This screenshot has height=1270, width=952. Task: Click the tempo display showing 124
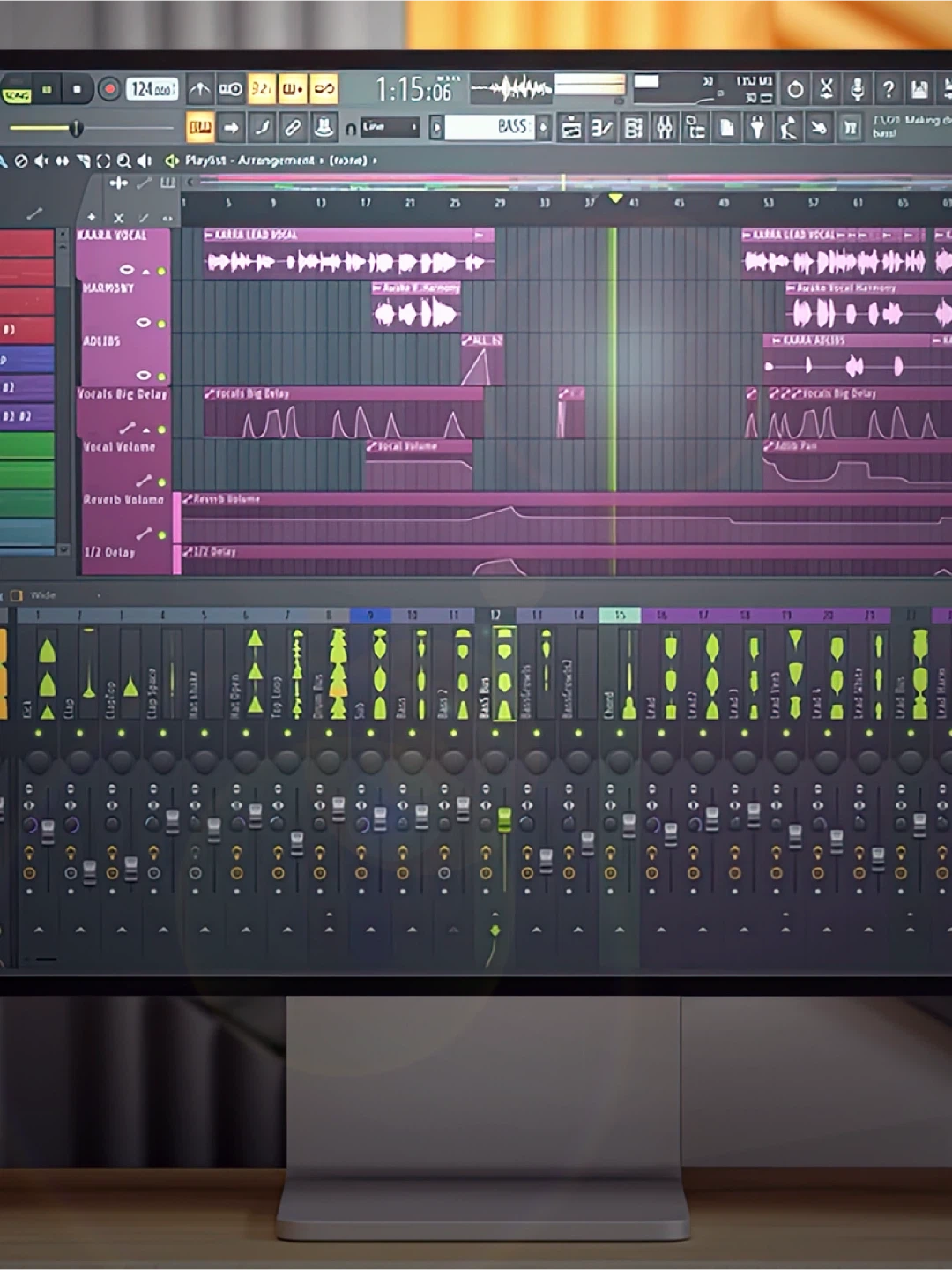pos(152,89)
